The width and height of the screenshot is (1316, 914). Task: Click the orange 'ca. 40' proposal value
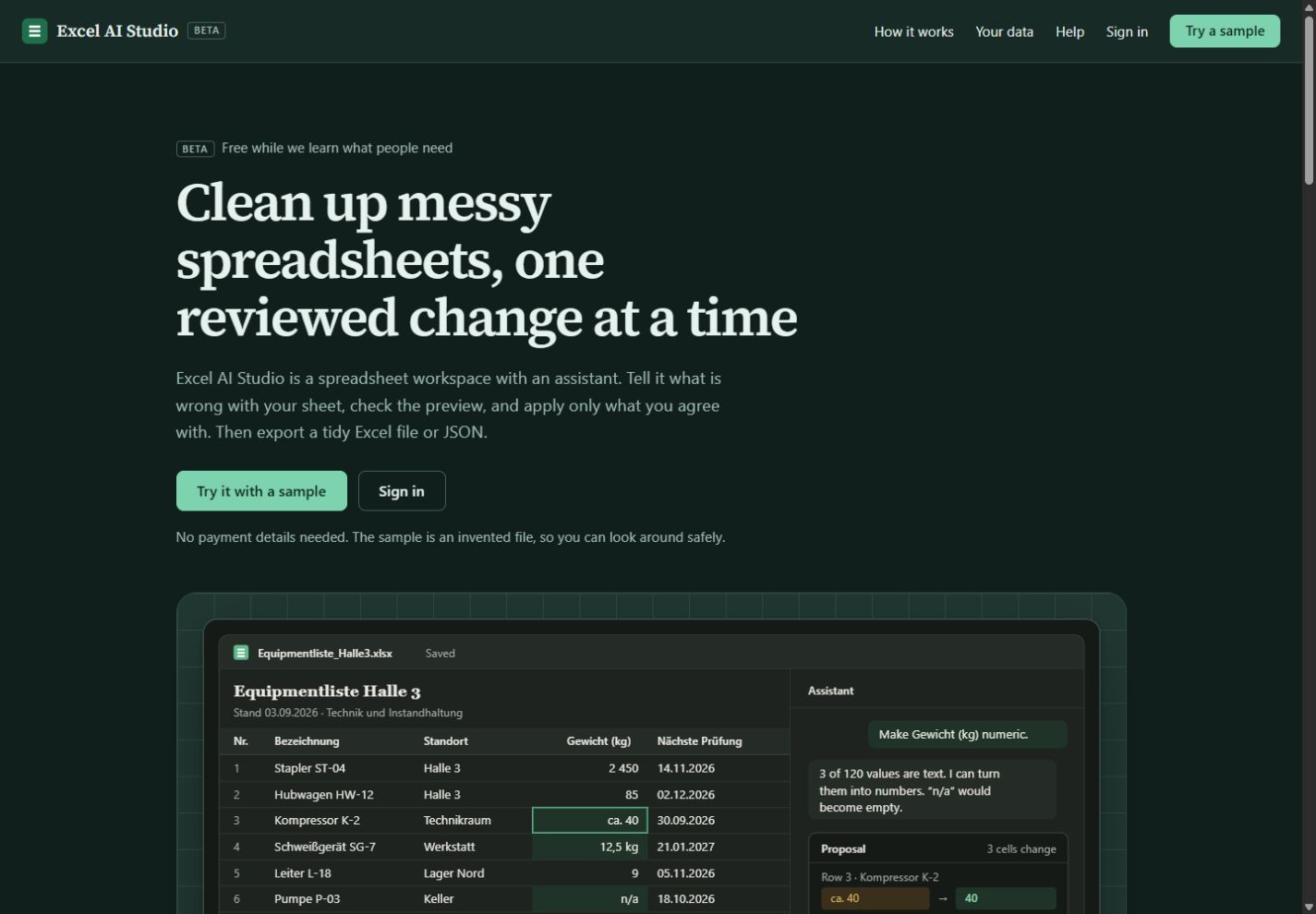pos(875,898)
